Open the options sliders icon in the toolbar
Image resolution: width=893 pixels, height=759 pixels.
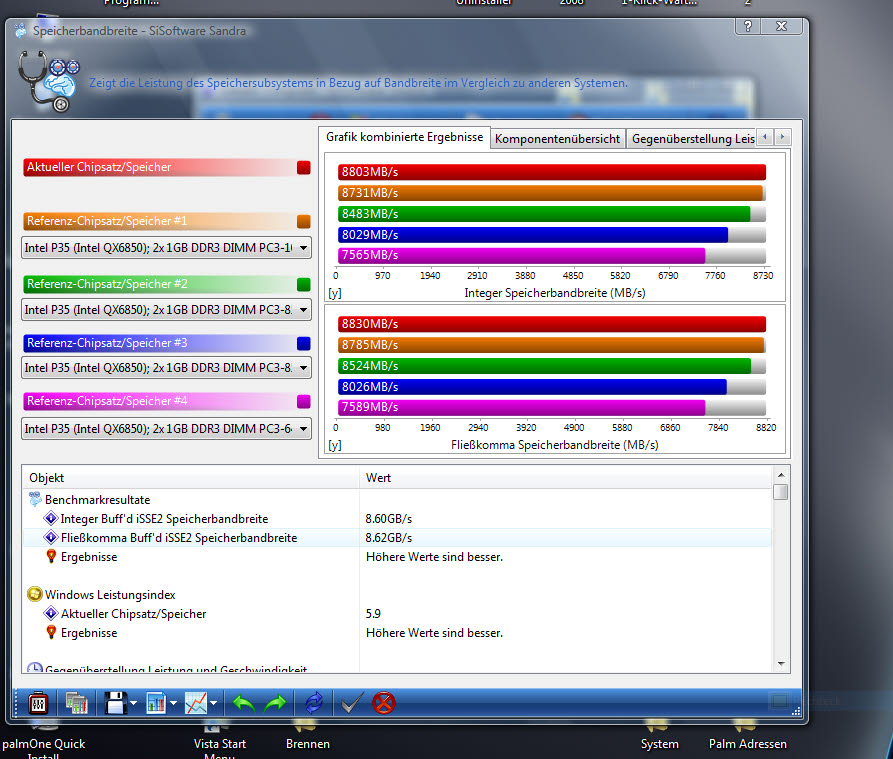tap(38, 703)
